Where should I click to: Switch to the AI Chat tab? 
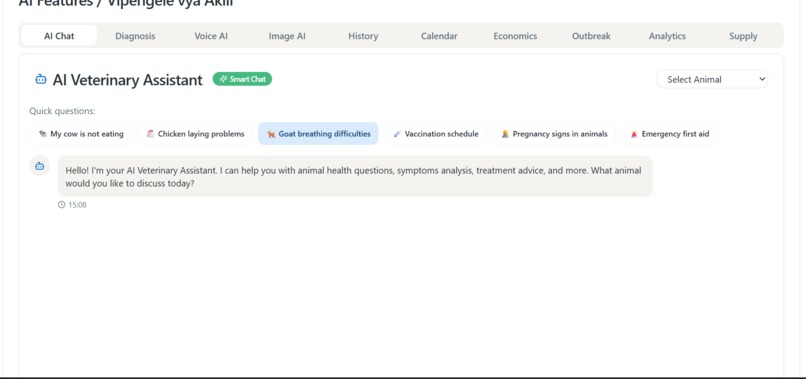click(59, 36)
